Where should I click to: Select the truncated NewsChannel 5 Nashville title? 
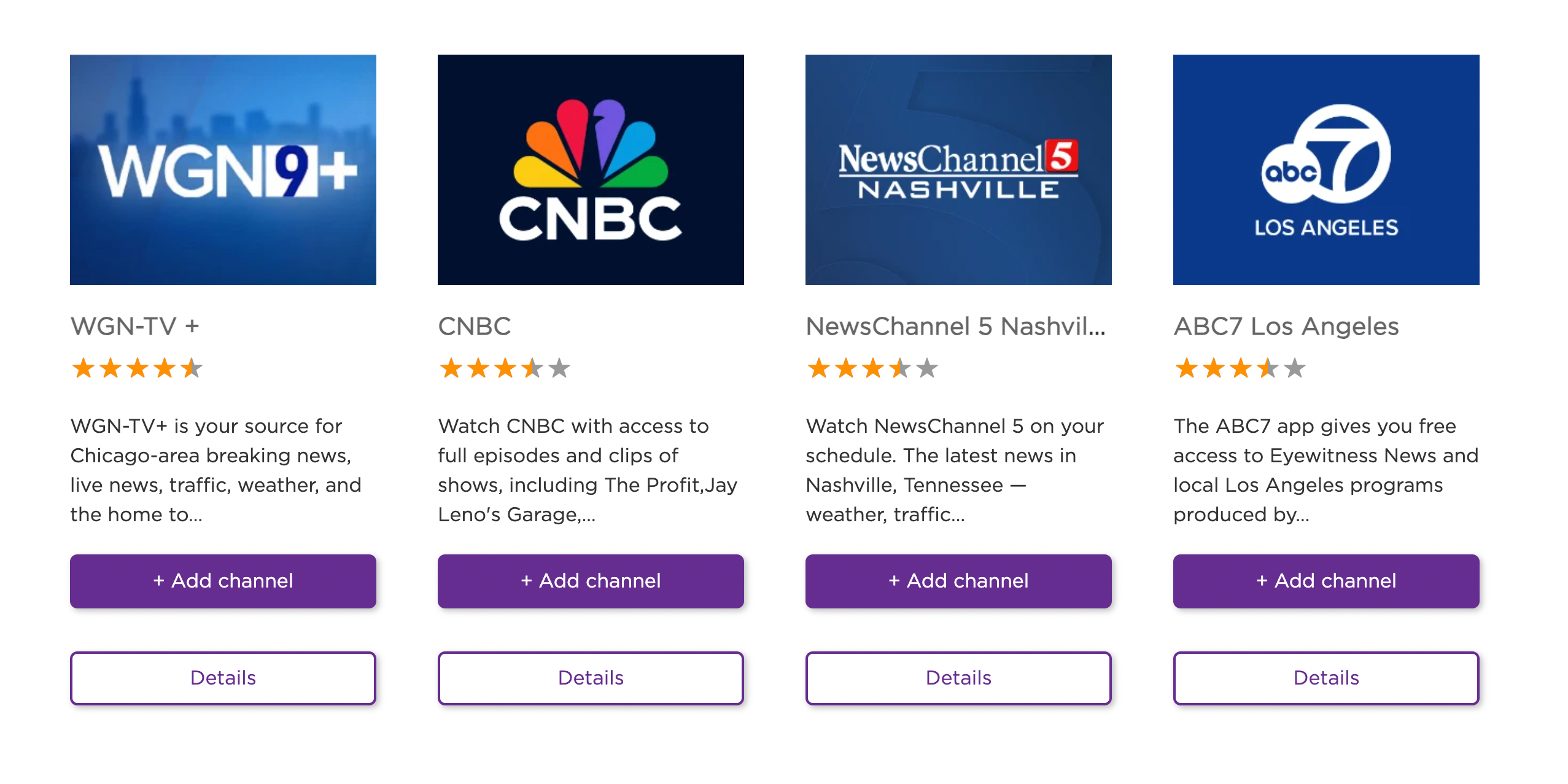click(955, 327)
